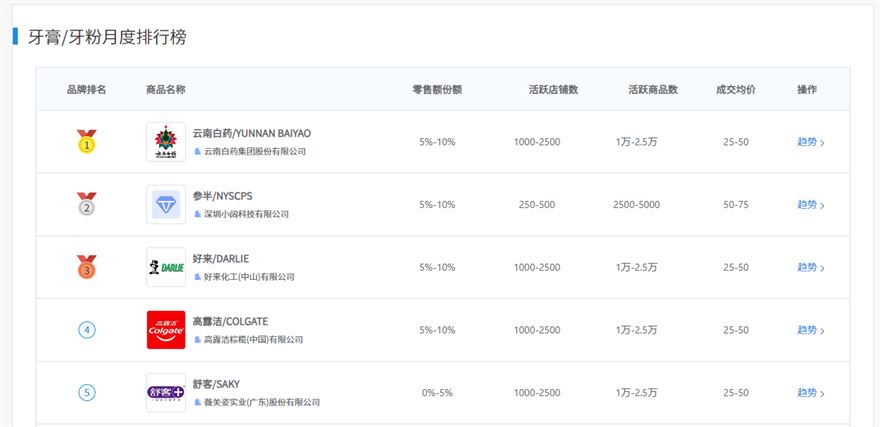Open the NYSCPS diamond brand logo
This screenshot has width=880, height=427.
point(165,205)
